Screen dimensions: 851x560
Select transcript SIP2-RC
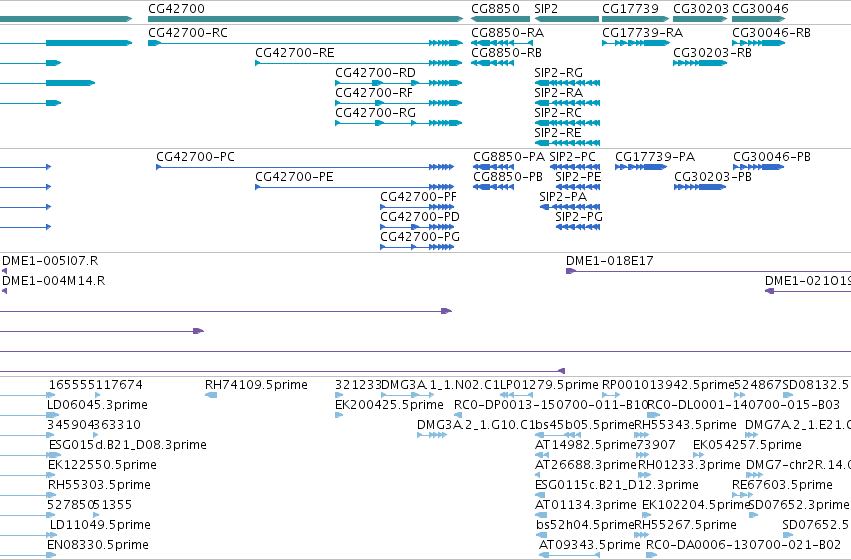(558, 113)
